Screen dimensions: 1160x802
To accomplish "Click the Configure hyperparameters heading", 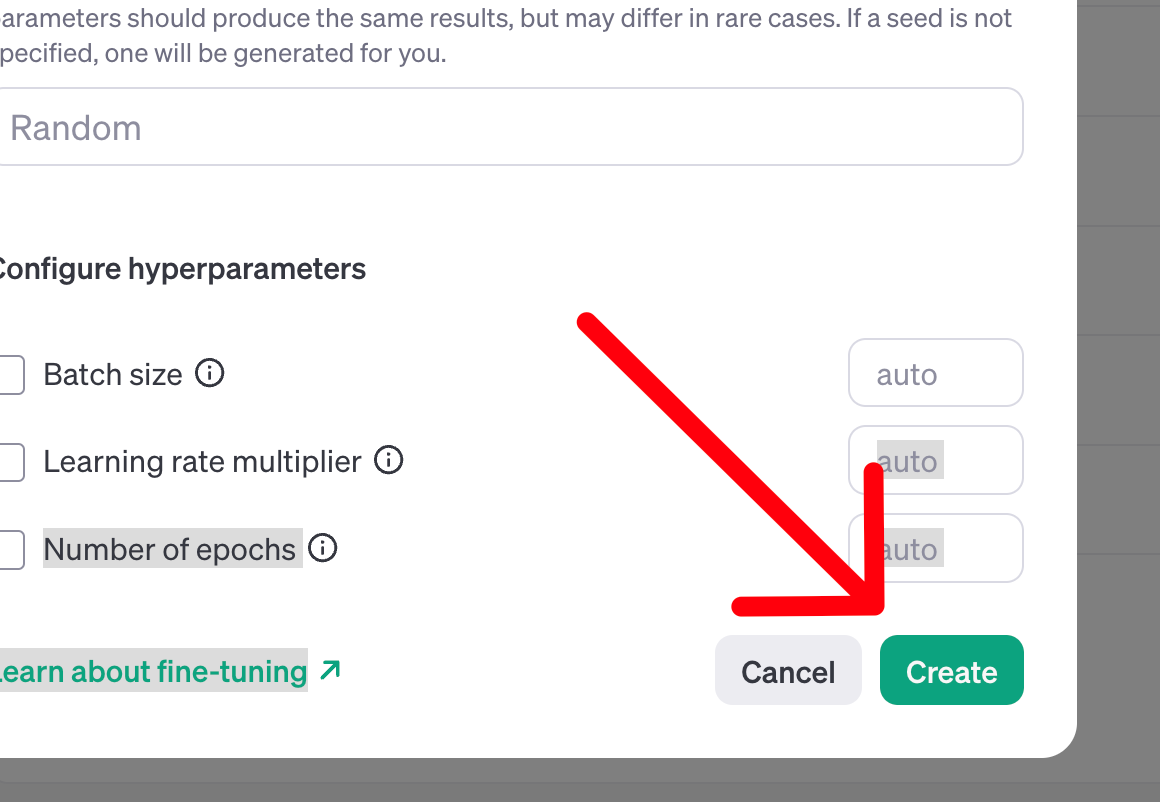I will coord(180,269).
